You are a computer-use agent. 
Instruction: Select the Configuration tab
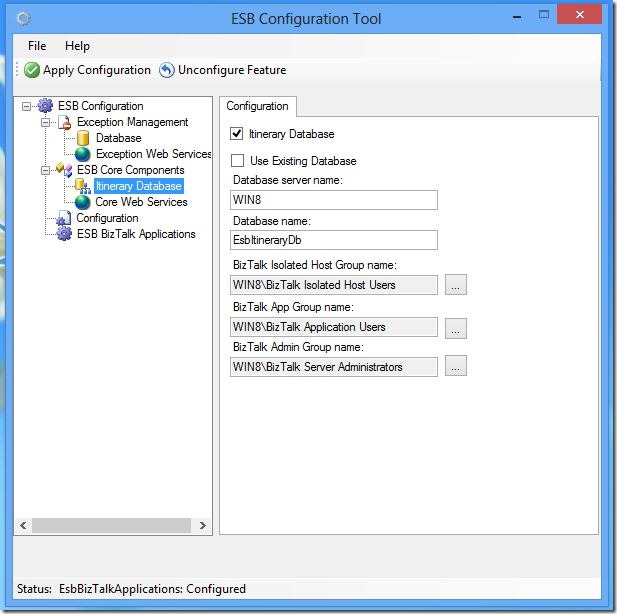[x=257, y=106]
